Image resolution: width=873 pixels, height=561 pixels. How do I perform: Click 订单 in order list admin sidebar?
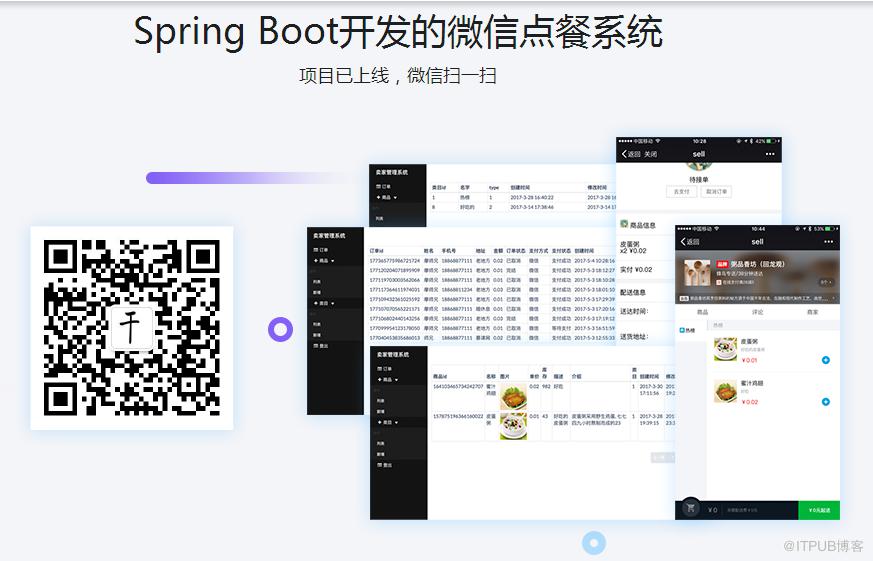(321, 250)
